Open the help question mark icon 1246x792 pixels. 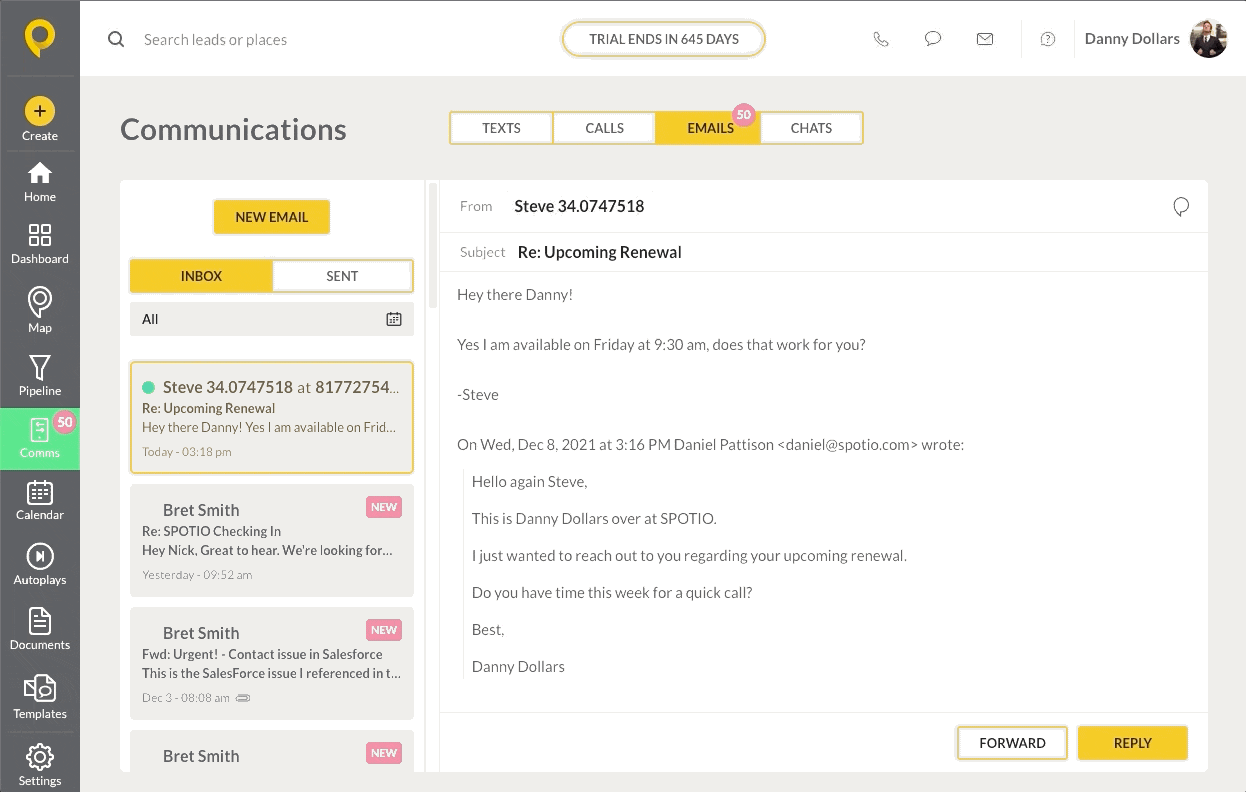(1048, 39)
